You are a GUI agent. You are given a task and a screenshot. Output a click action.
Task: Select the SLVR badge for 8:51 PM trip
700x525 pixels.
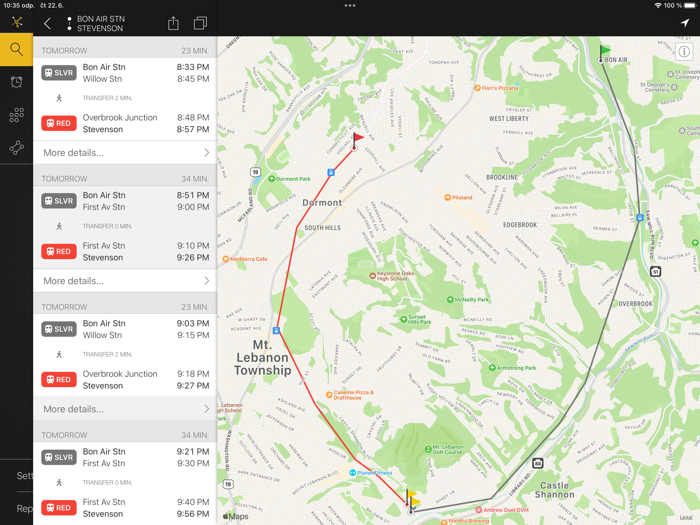coord(59,201)
